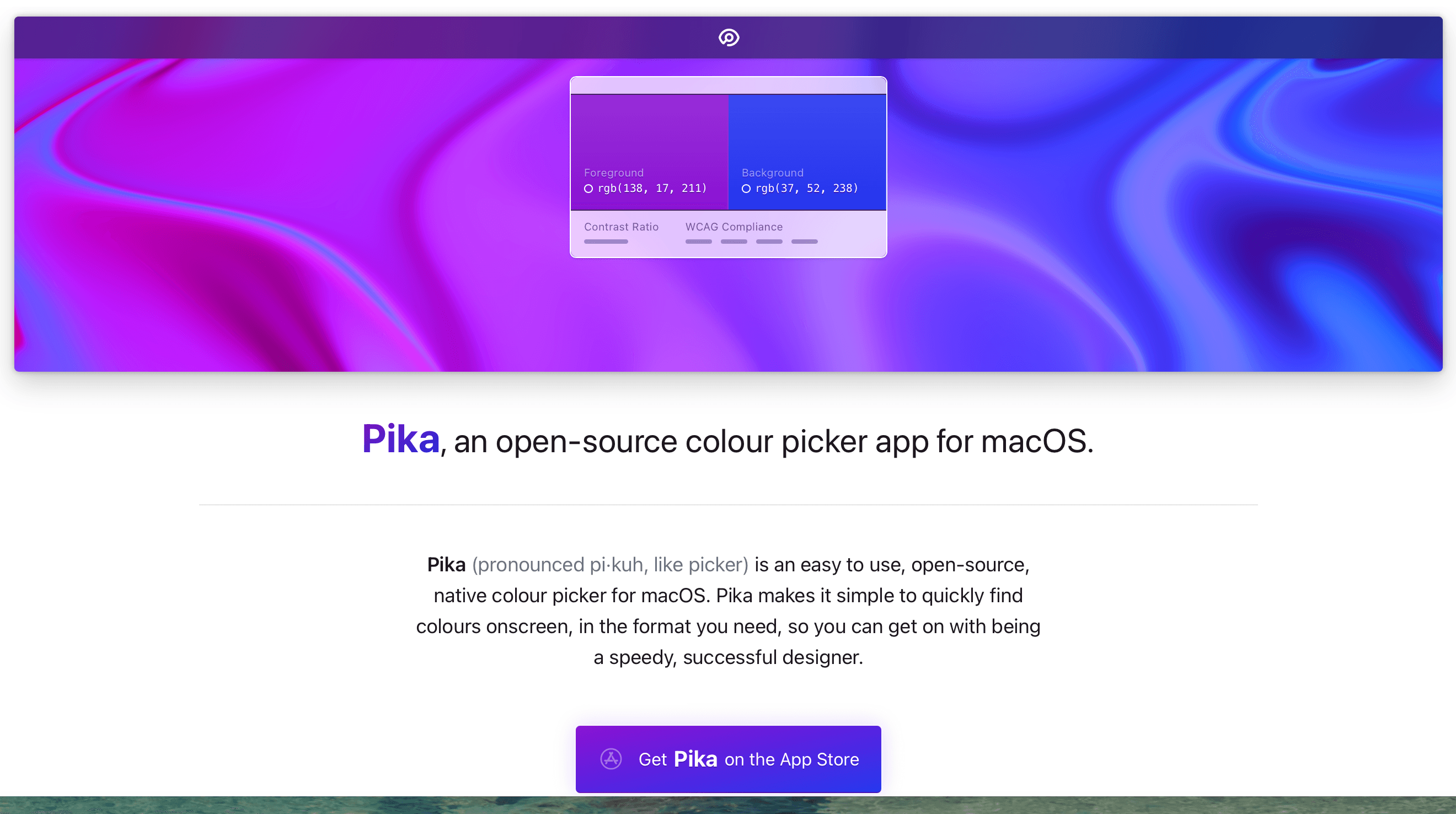The image size is (1456, 814).
Task: Click the large purple Pika word in the headline
Action: point(401,438)
